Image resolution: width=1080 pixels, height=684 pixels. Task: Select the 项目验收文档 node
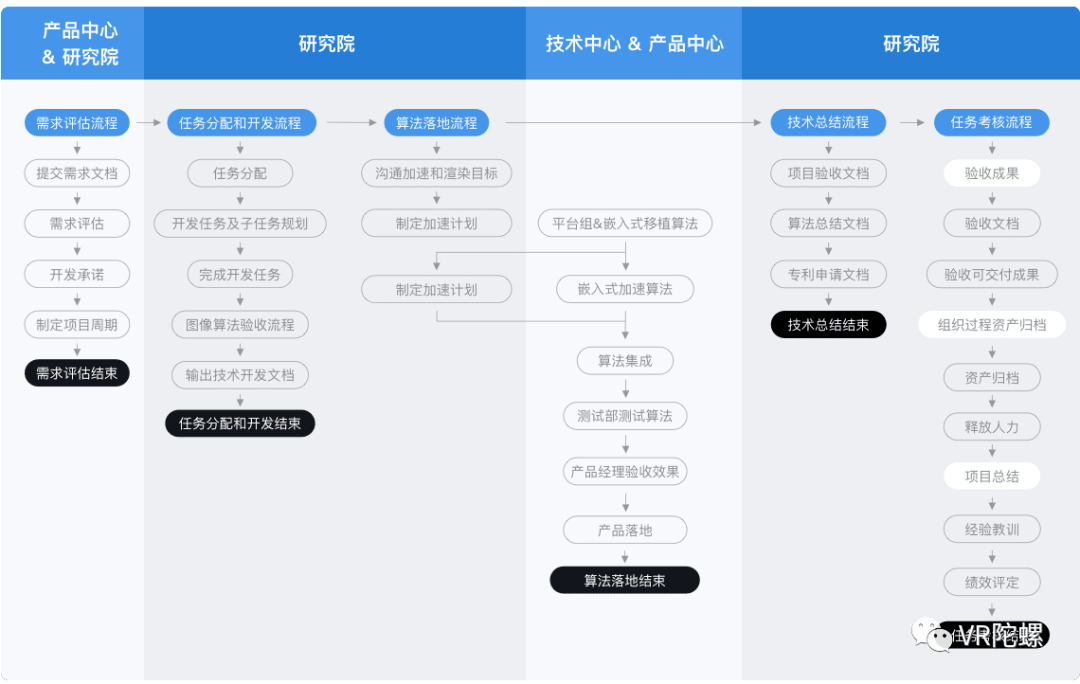829,173
